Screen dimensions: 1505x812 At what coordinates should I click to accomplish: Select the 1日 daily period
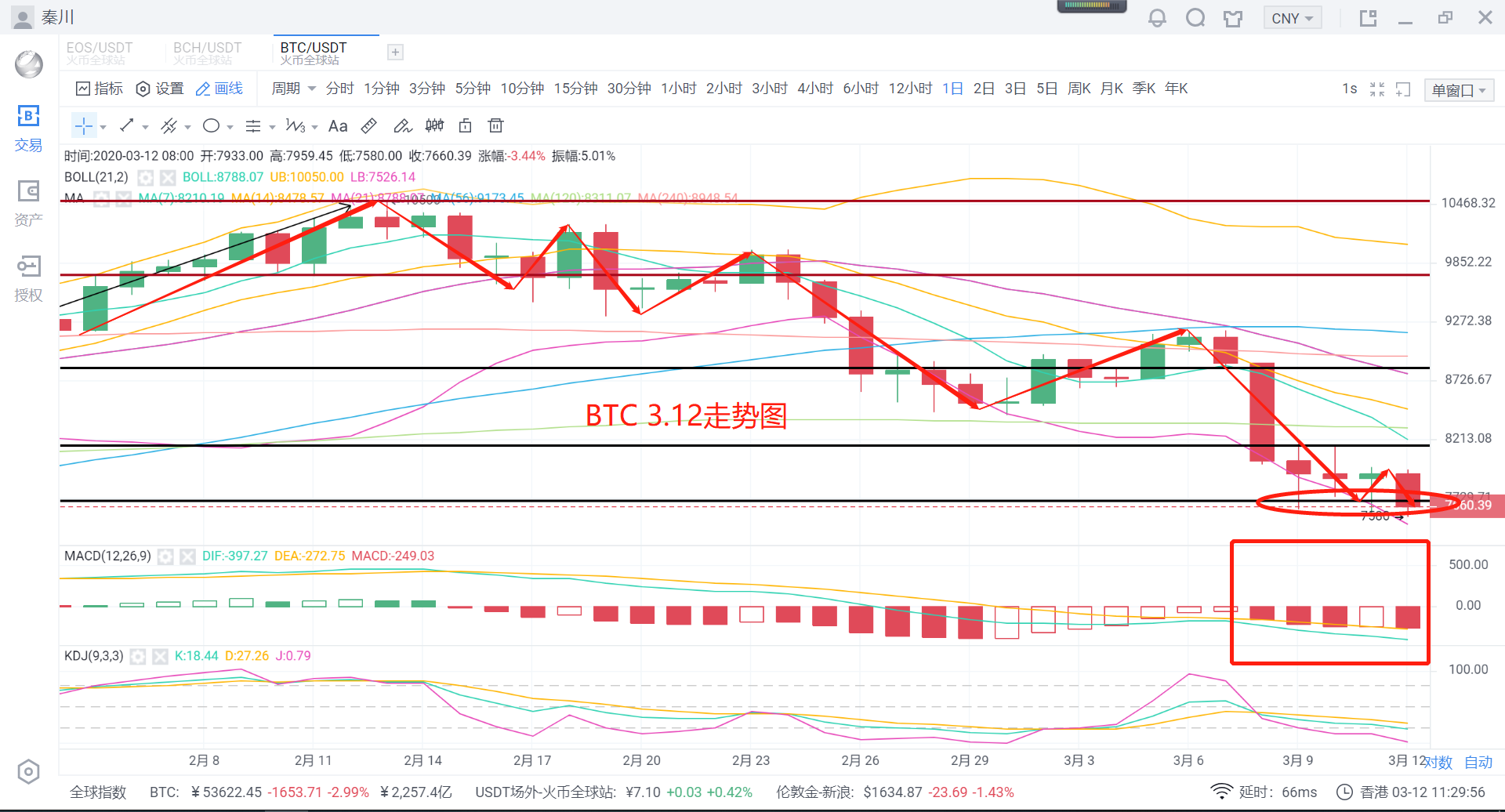click(952, 89)
